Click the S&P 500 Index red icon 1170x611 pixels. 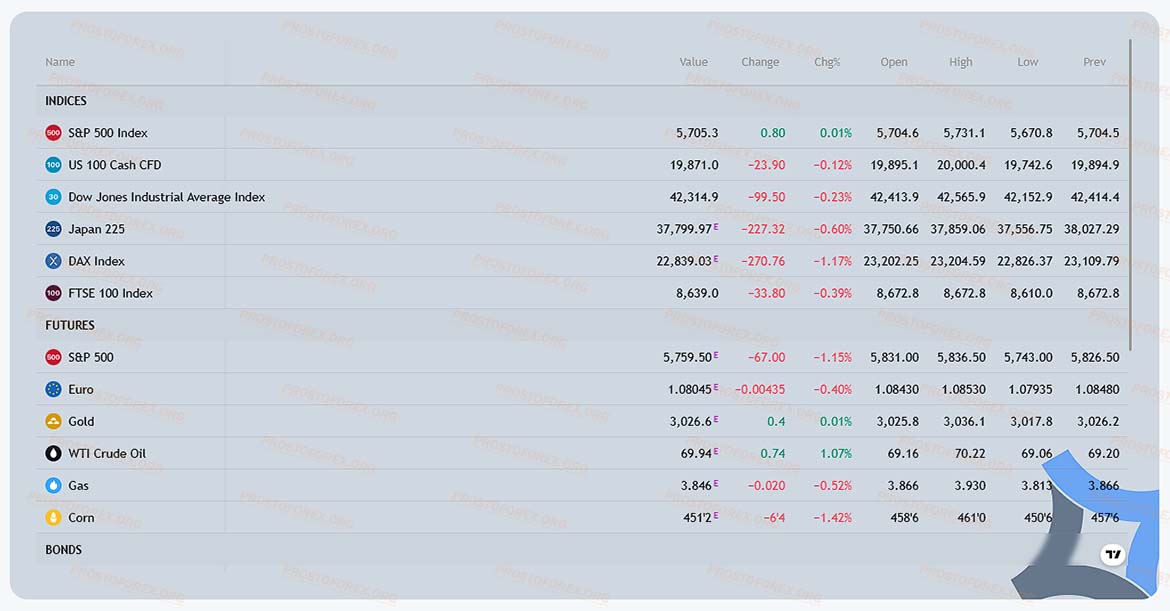[53, 133]
